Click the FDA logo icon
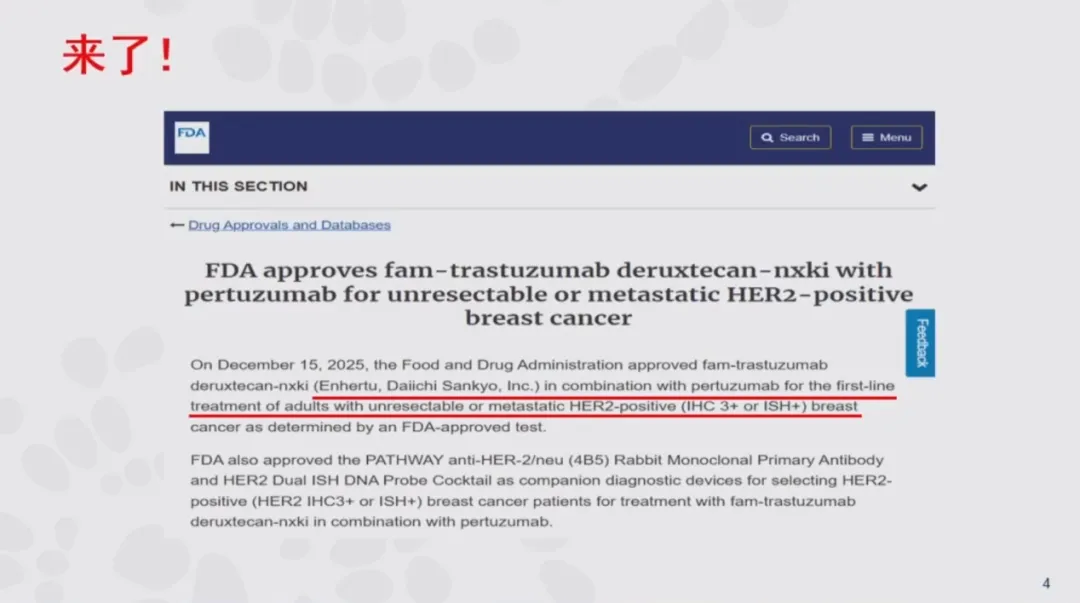This screenshot has height=603, width=1080. point(191,137)
